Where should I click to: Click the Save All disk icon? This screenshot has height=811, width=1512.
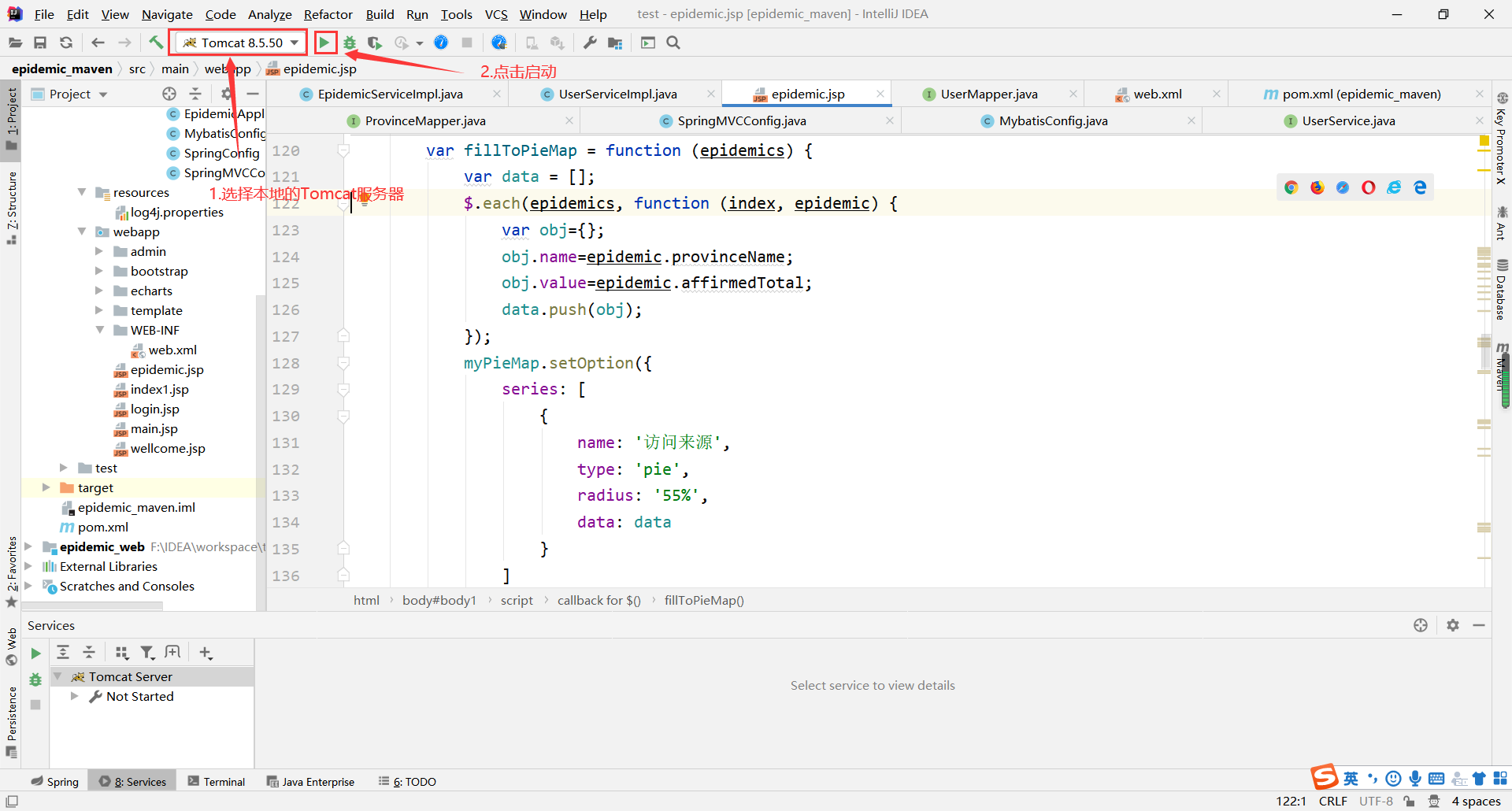40,43
